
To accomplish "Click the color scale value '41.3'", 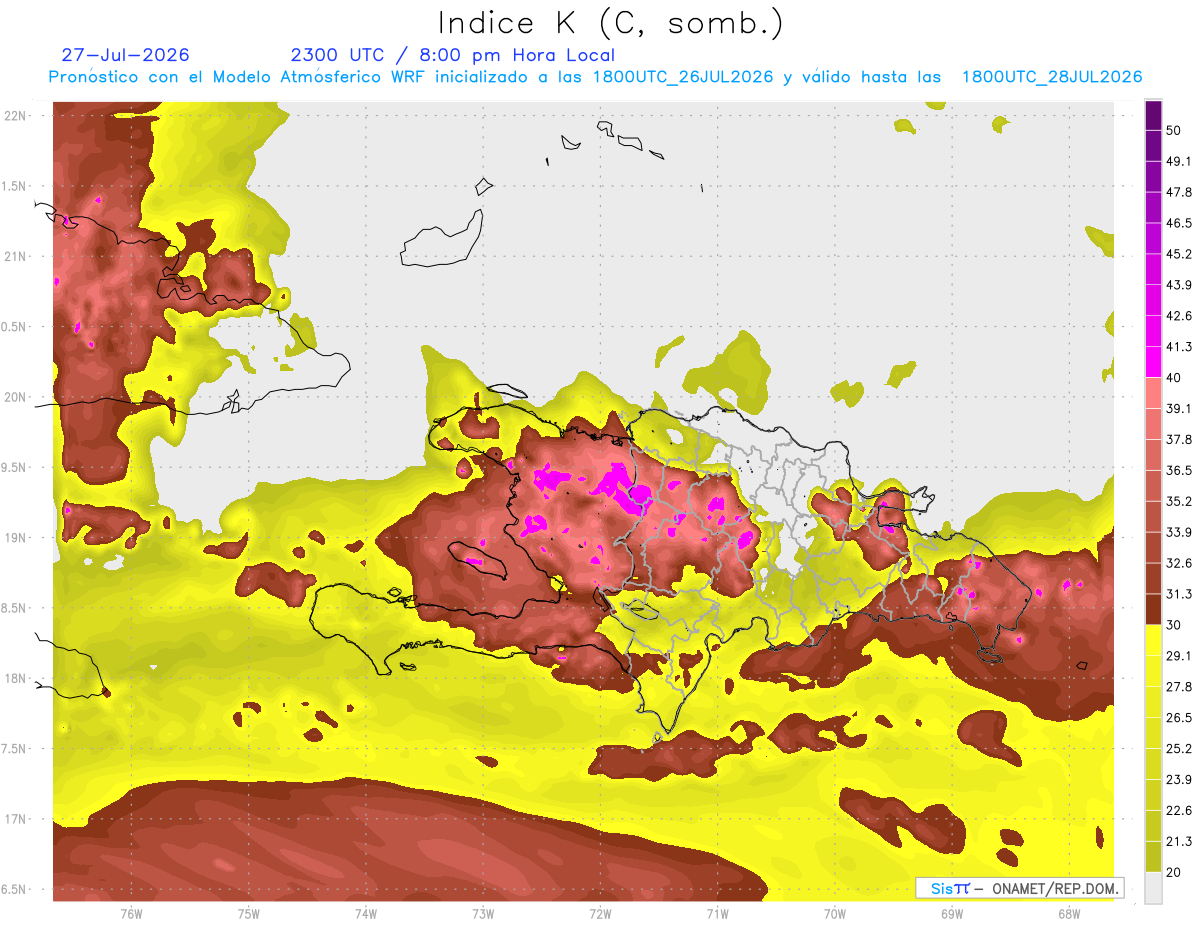I will pos(1179,347).
